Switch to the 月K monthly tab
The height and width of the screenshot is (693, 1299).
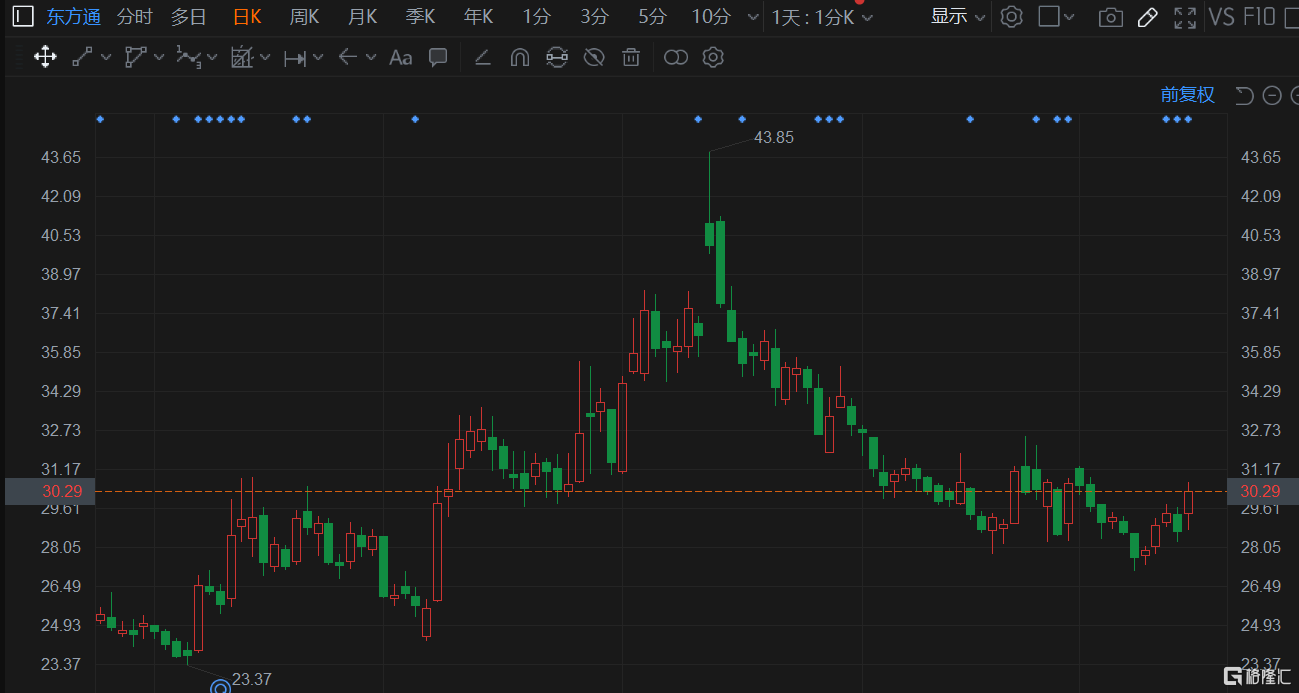coord(362,16)
